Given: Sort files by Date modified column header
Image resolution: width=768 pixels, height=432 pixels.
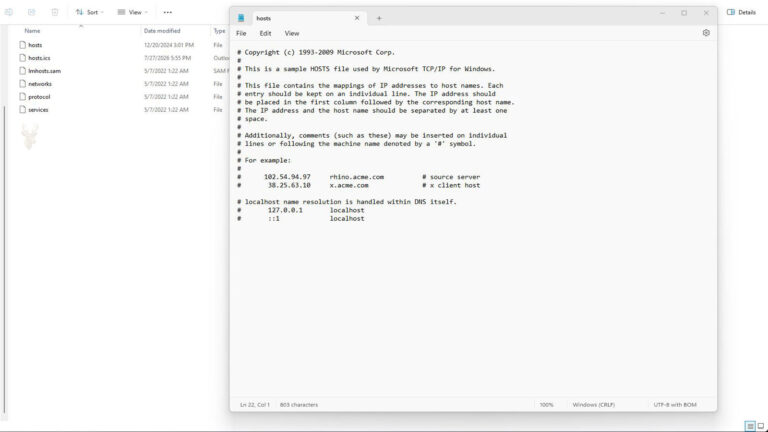Looking at the screenshot, I should click(162, 31).
